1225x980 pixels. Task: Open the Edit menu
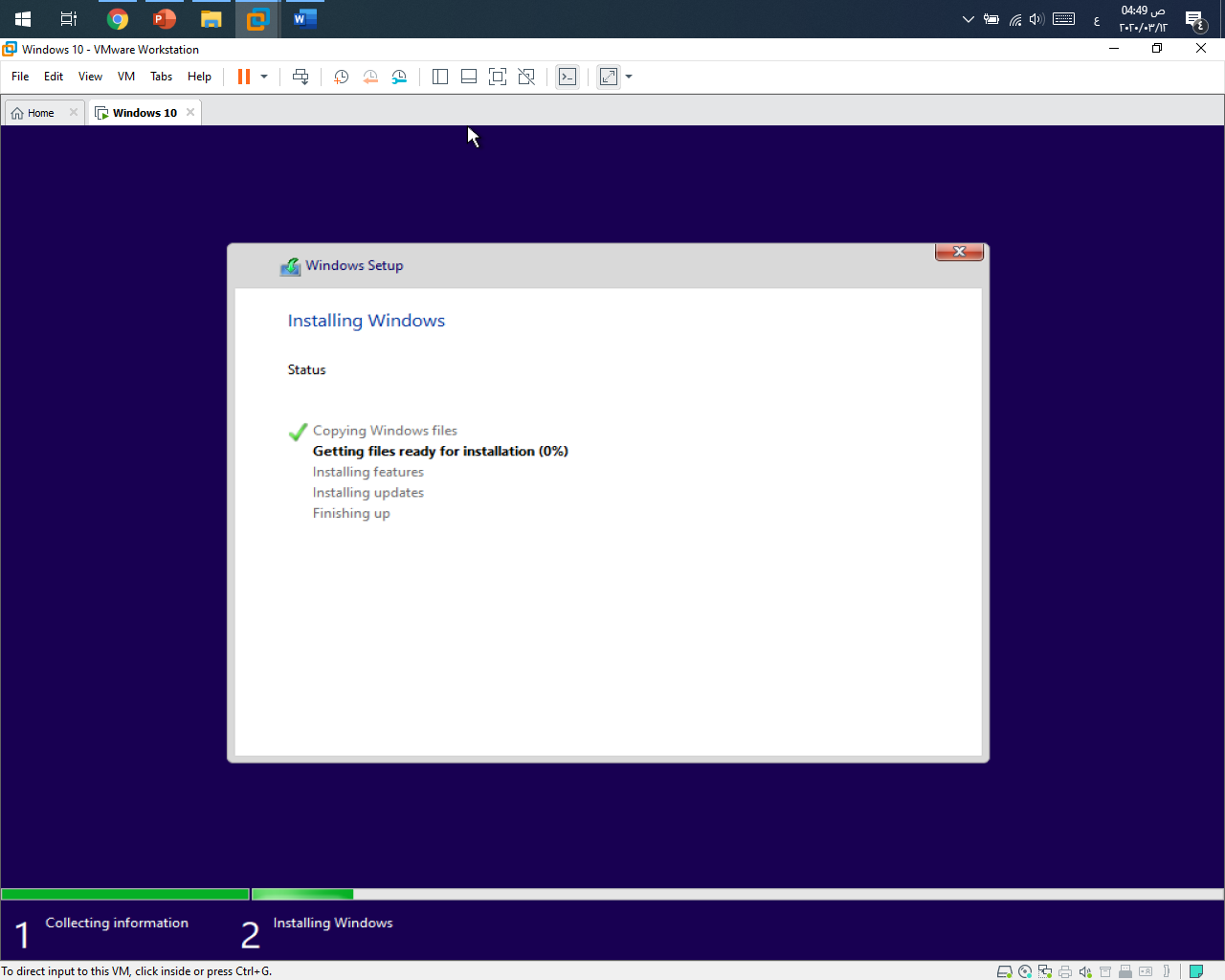click(x=54, y=77)
